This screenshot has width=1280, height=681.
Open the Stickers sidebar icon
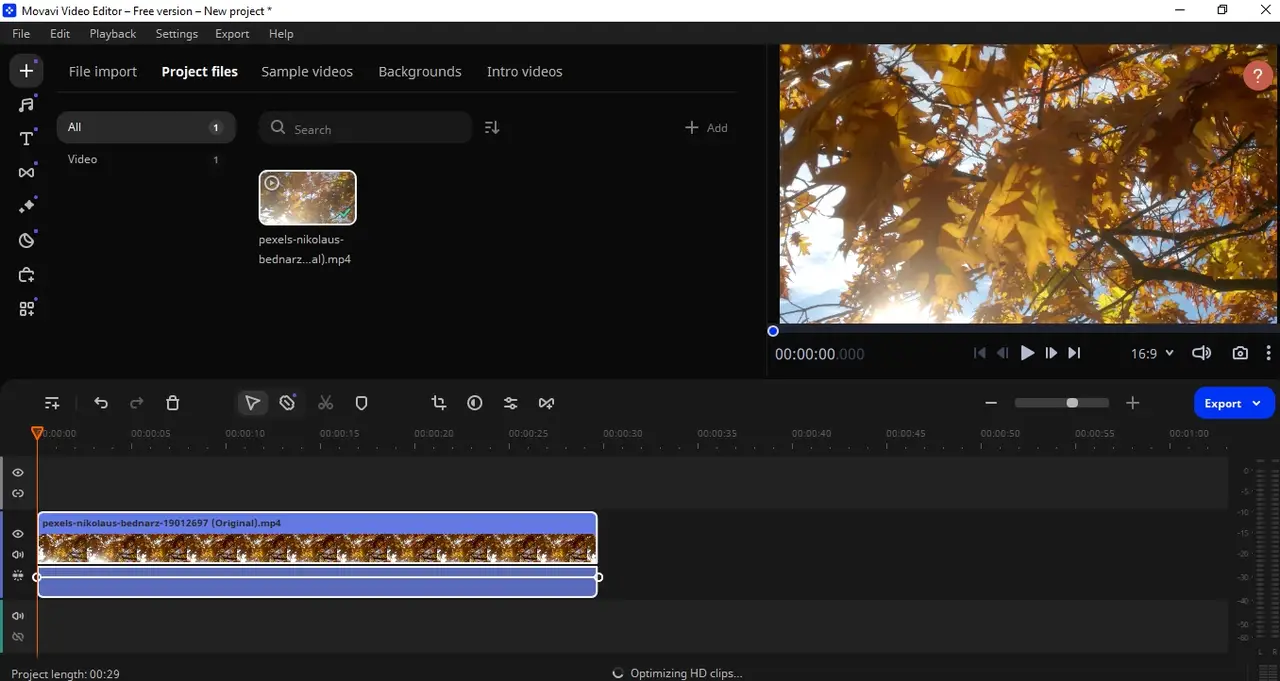coord(27,240)
